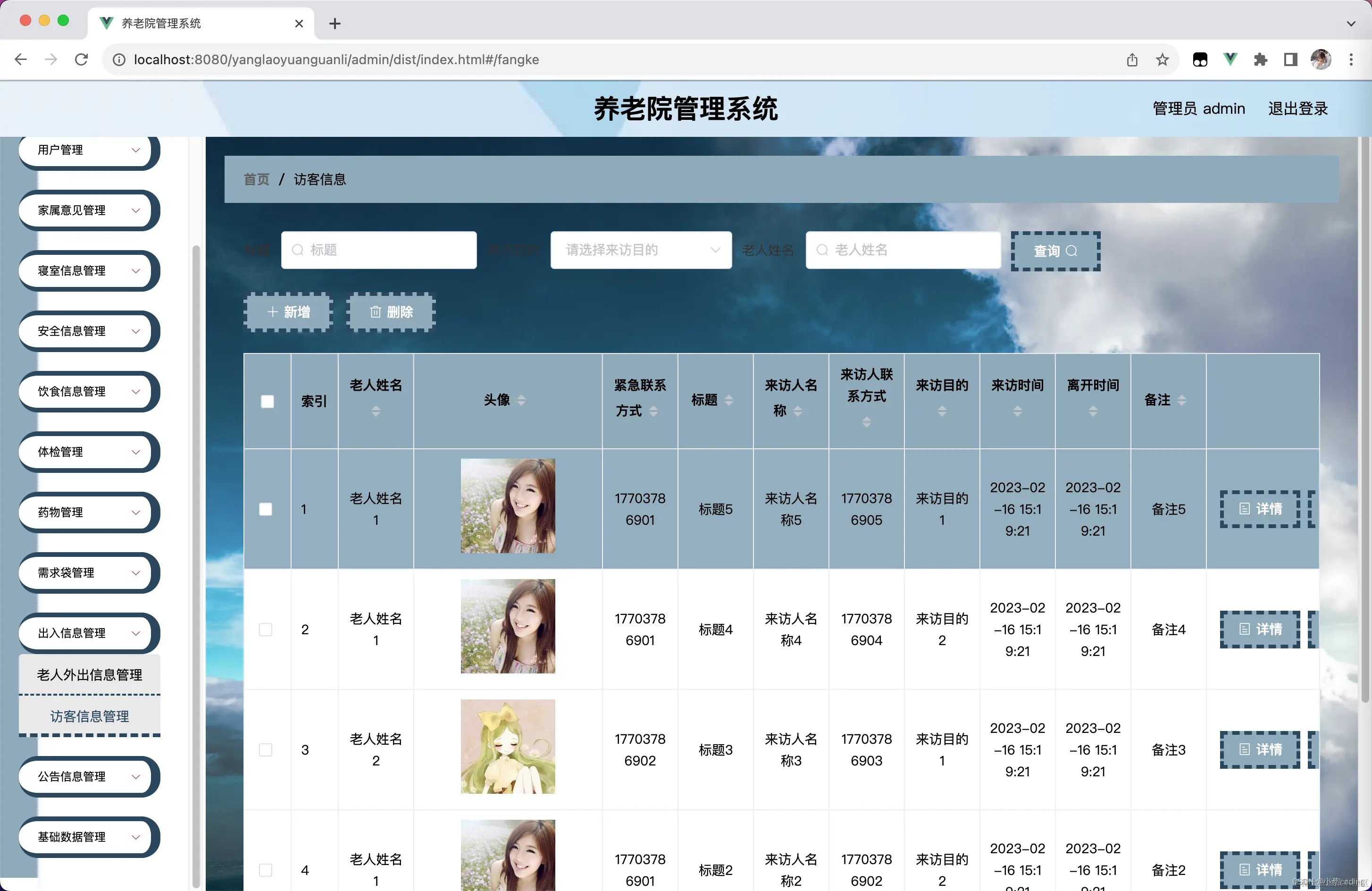Click the trash icon on the 删除 button
The height and width of the screenshot is (891, 1372).
pos(375,312)
